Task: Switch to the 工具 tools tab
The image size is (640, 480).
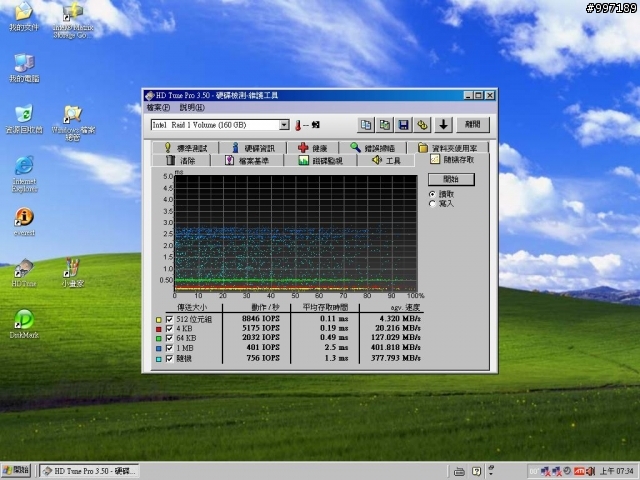Action: click(x=386, y=160)
